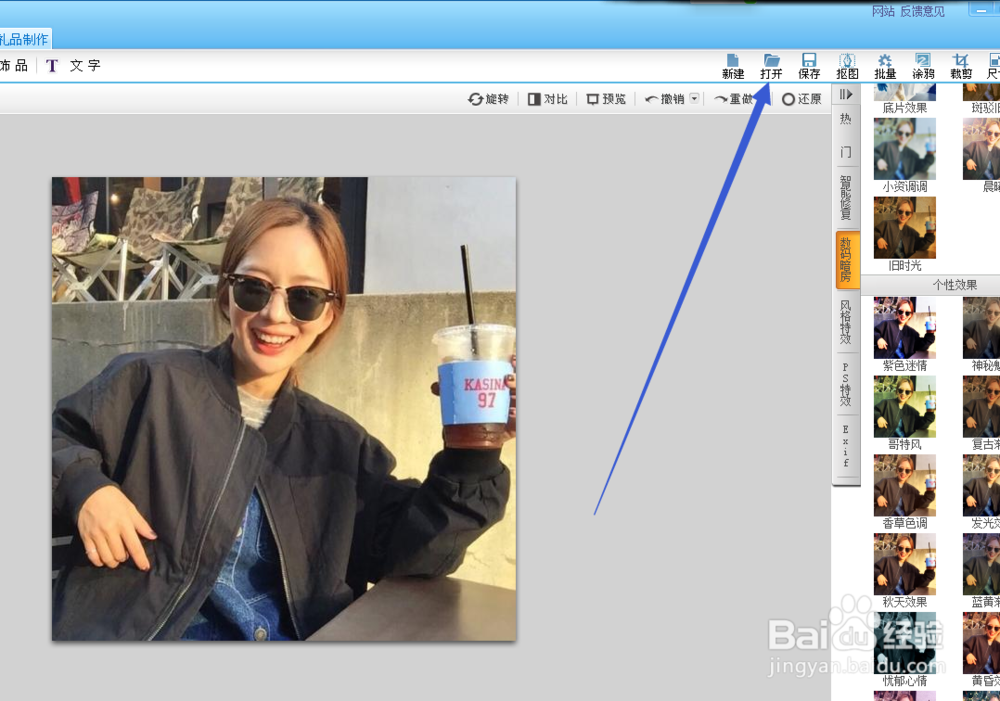Click the 重做 redo button
Screen dimensions: 1000x701
click(x=734, y=99)
